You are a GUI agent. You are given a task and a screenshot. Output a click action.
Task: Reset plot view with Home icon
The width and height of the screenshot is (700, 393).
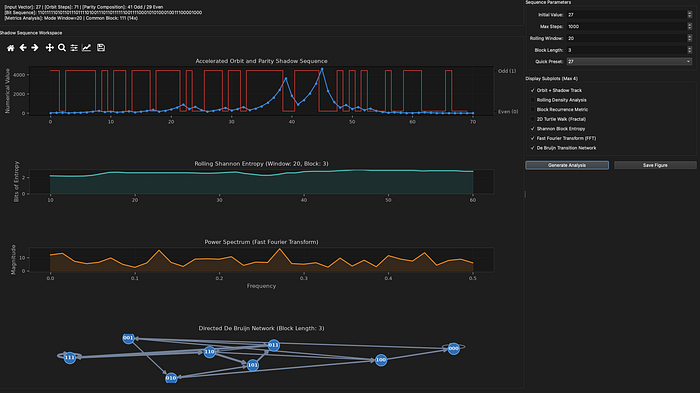[x=11, y=48]
